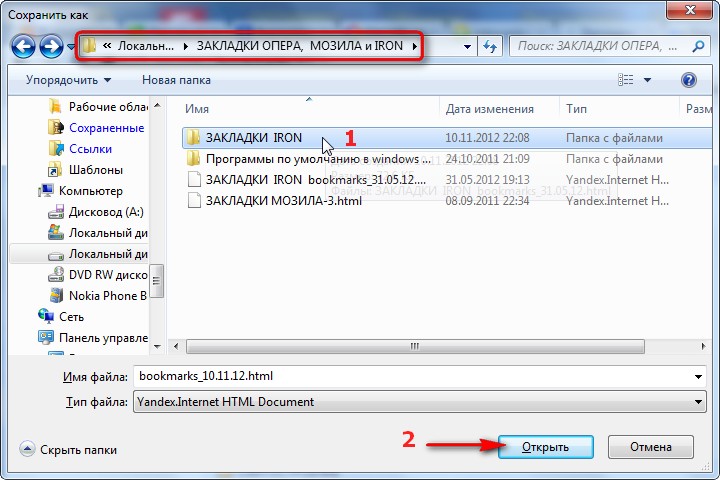
Task: Expand the breadcrumb arrow after ЗАКЛАДКИ ОПЕРА folder
Action: pos(415,46)
